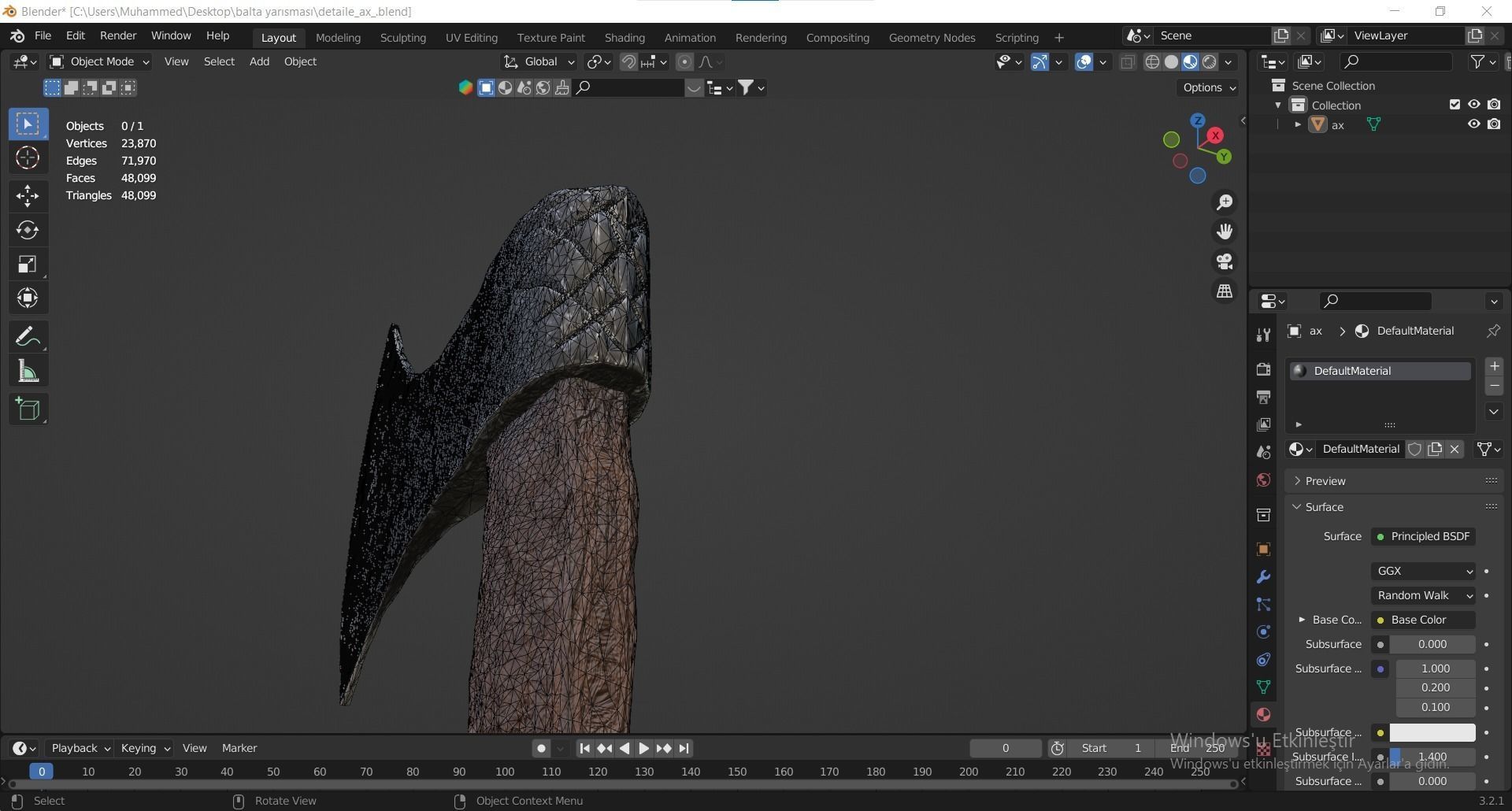Switch to rendered viewport shading
The image size is (1512, 811).
(1210, 61)
